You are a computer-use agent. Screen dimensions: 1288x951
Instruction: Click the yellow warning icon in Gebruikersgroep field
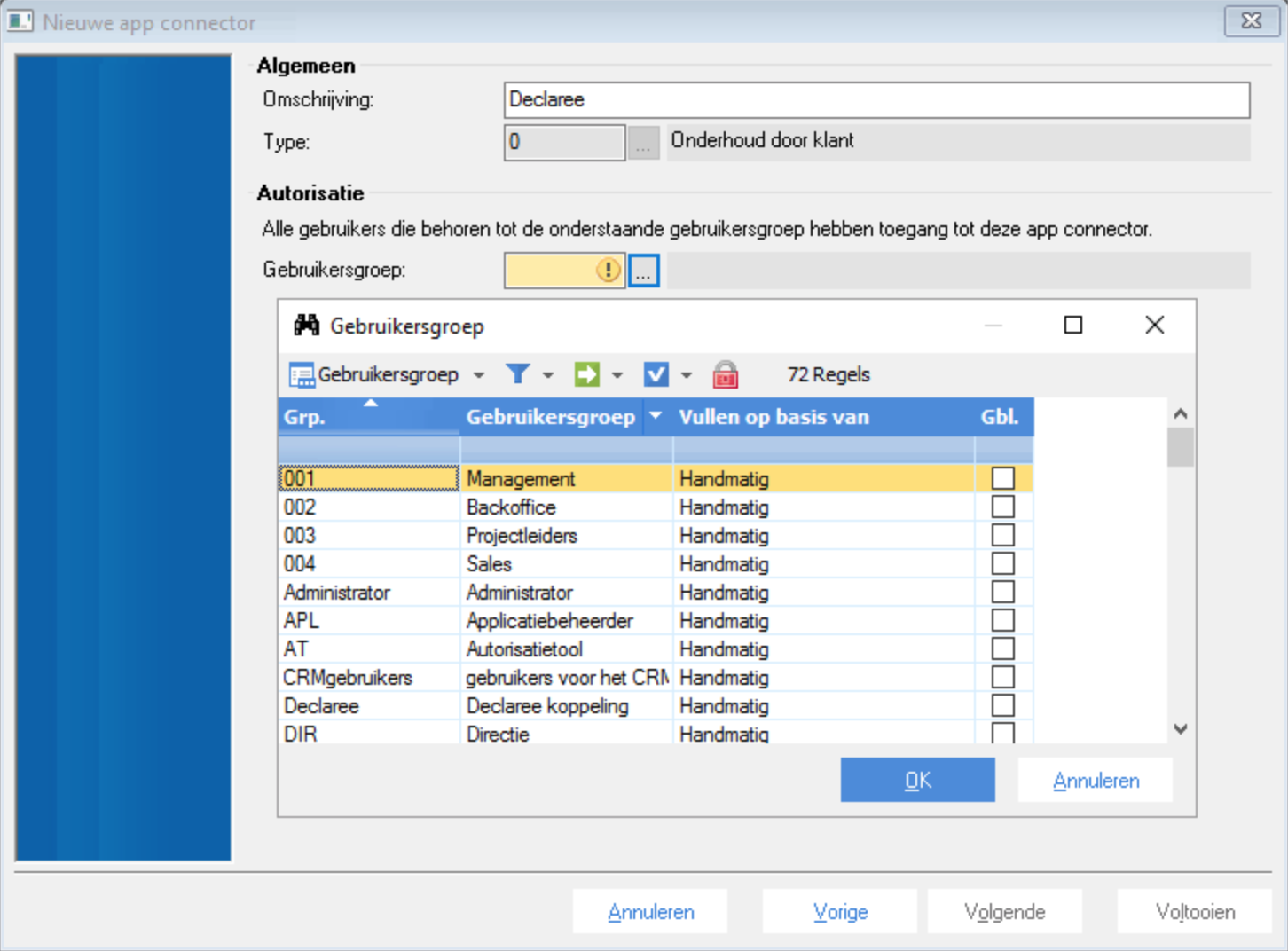[608, 270]
